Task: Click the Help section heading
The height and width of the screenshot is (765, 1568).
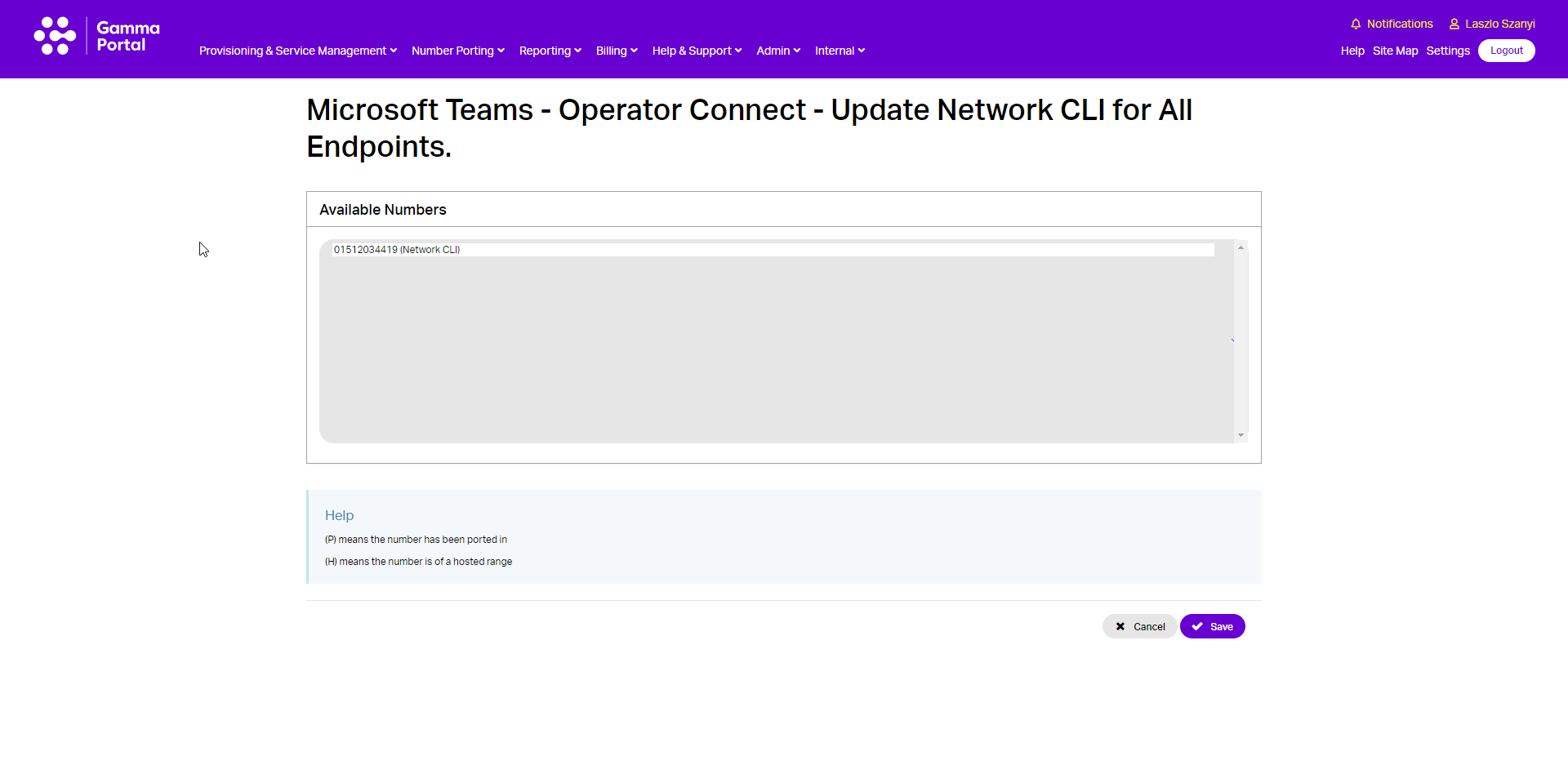Action: click(339, 515)
